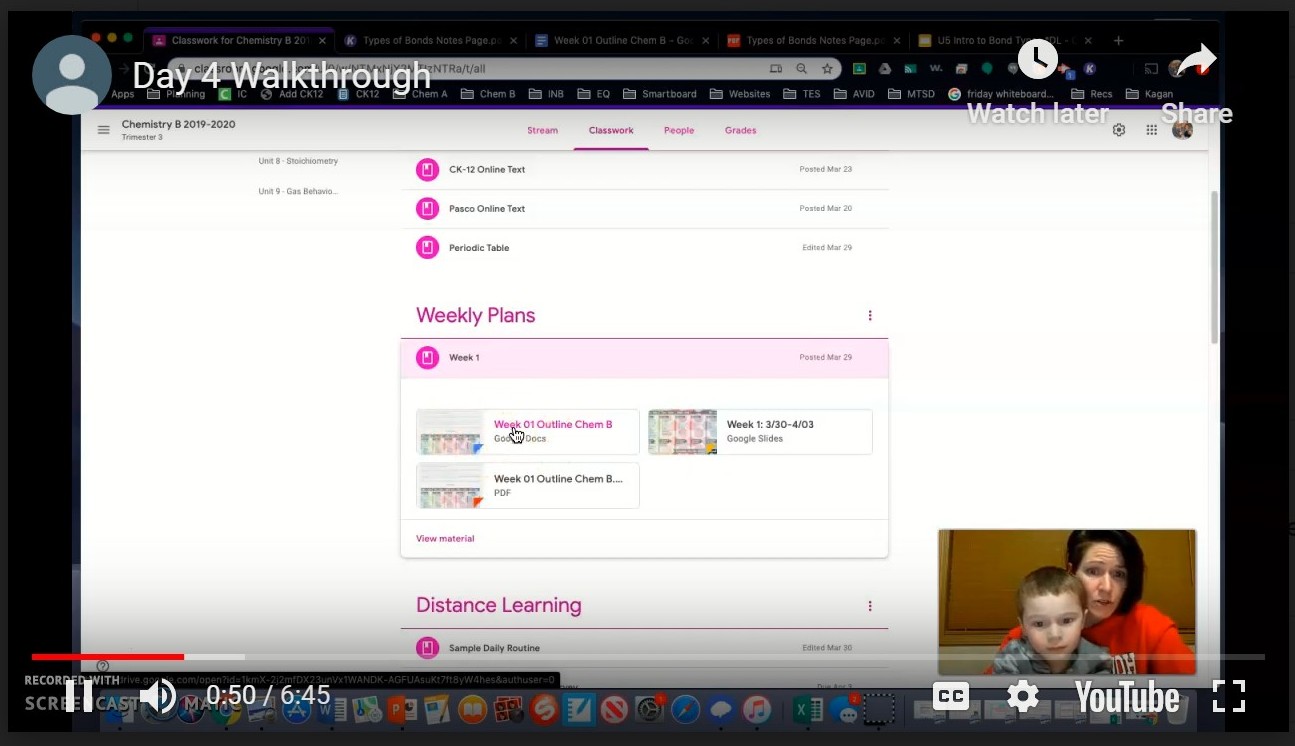Toggle closed captions CC button

click(950, 696)
